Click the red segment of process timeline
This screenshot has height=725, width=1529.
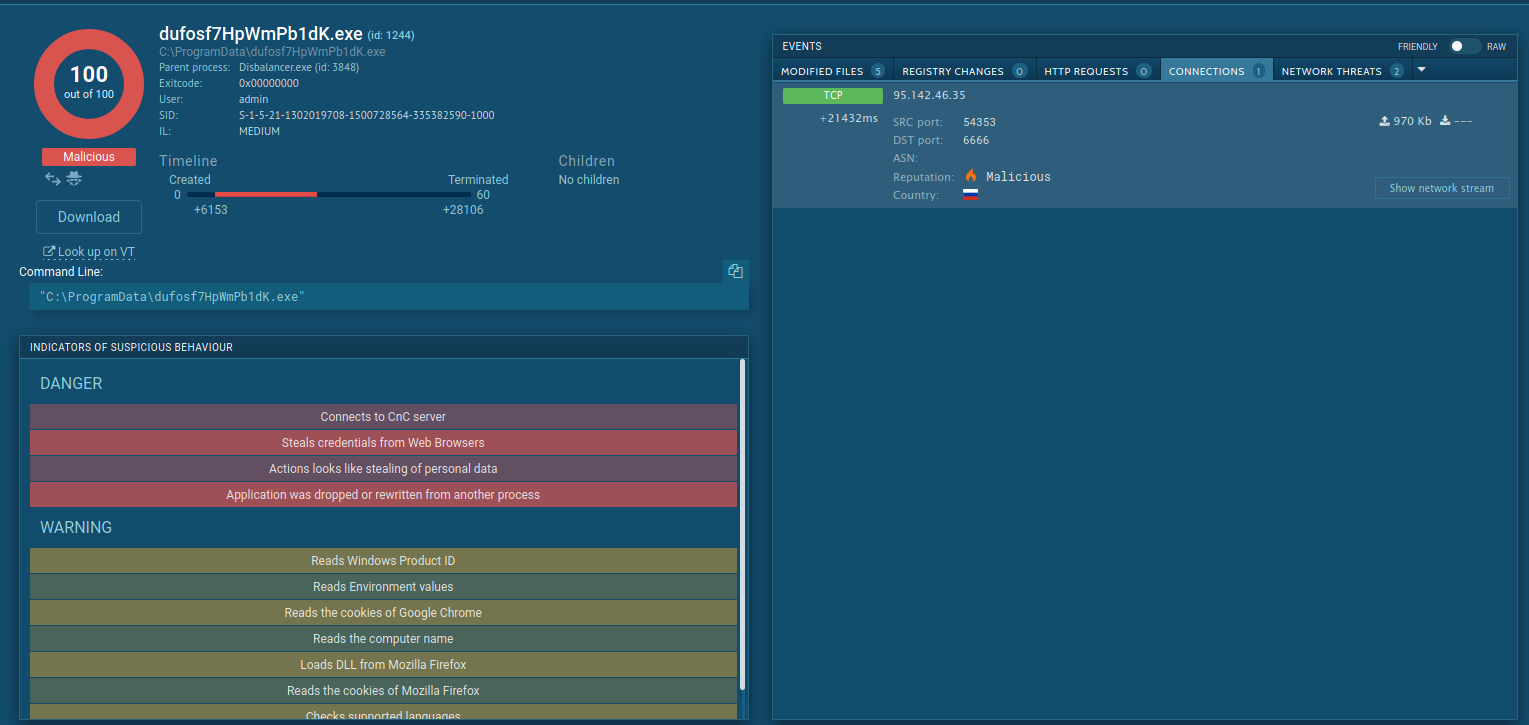(266, 194)
